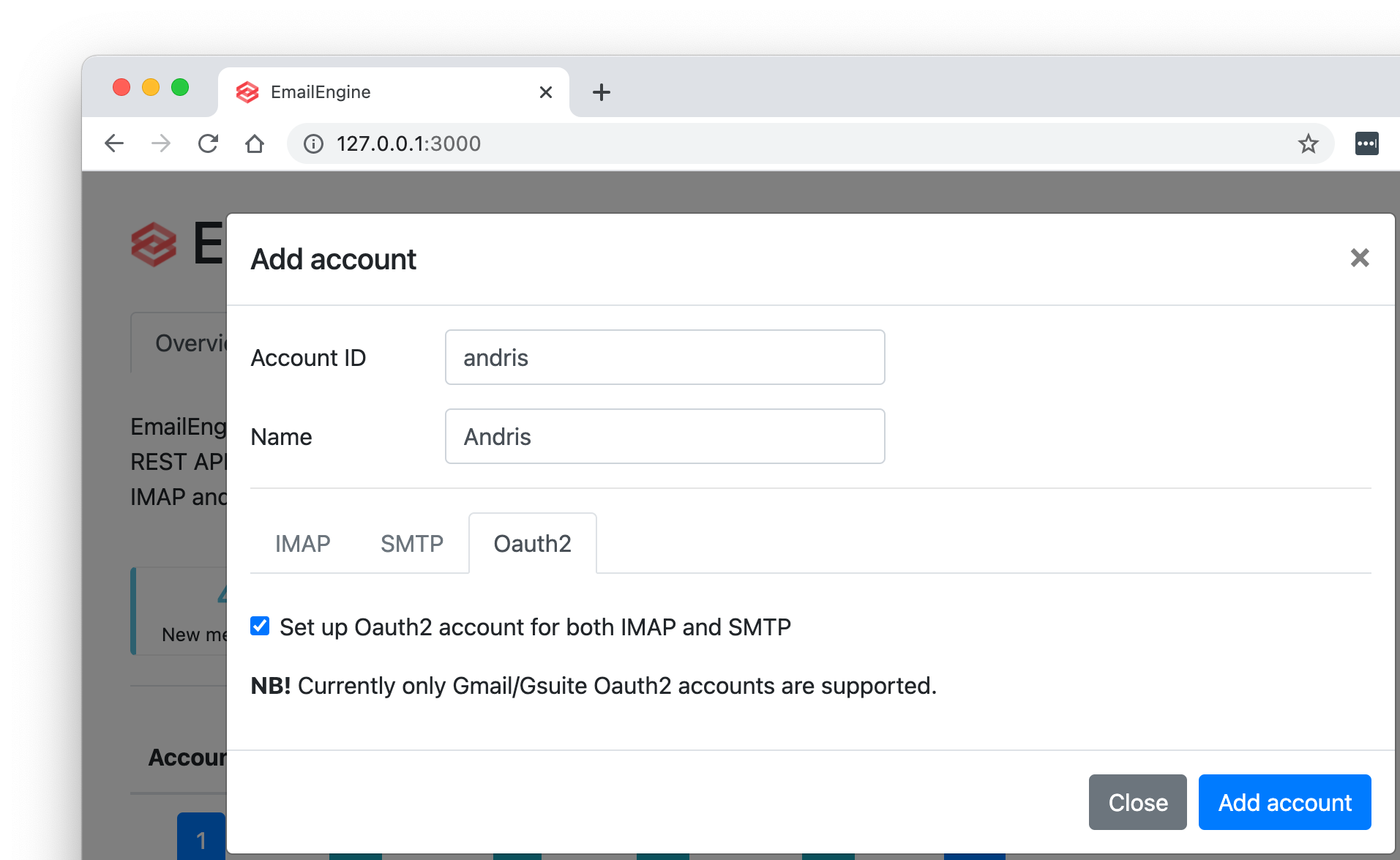Go to the browser home icon
Screen dimensions: 1400x860
[255, 143]
